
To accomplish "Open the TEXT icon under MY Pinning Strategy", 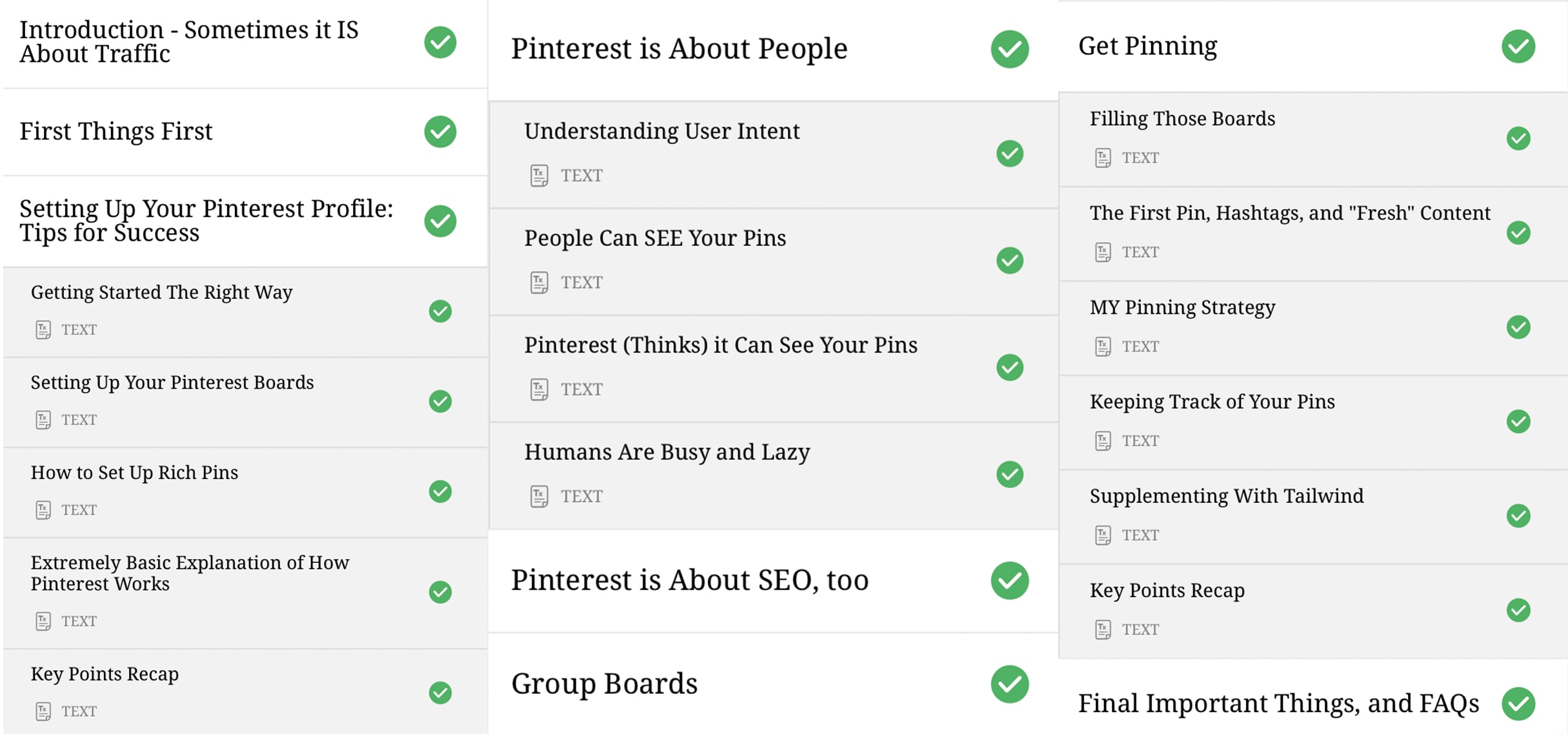I will 1103,346.
